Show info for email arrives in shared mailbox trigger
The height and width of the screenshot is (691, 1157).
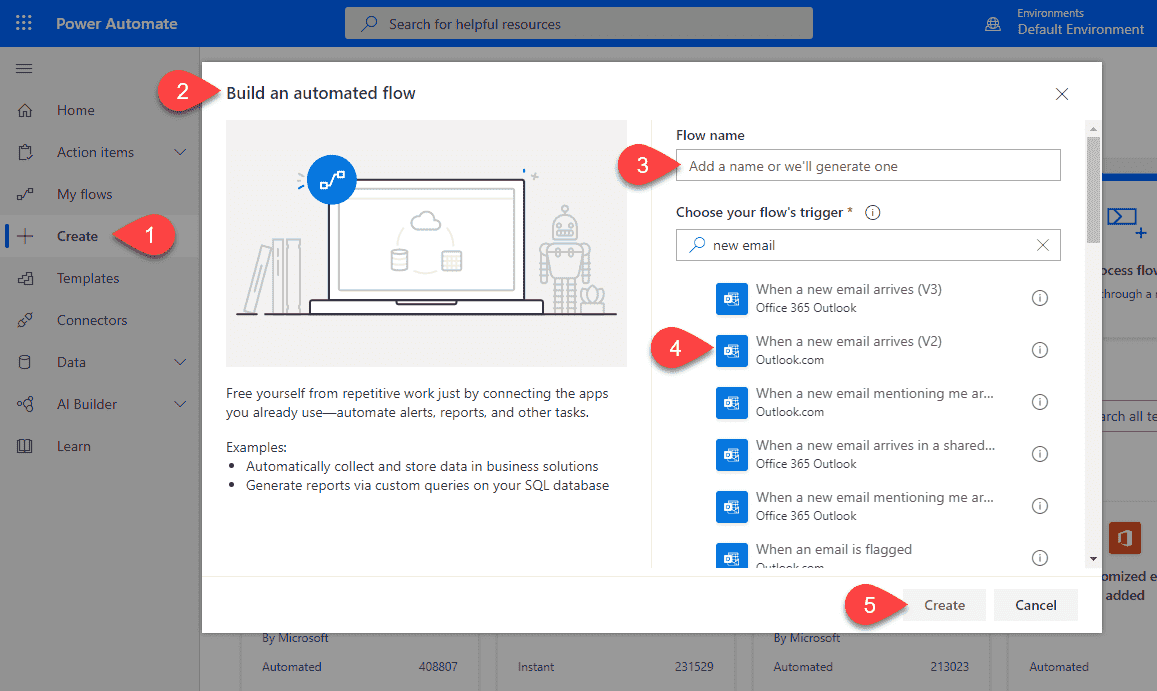click(1040, 454)
